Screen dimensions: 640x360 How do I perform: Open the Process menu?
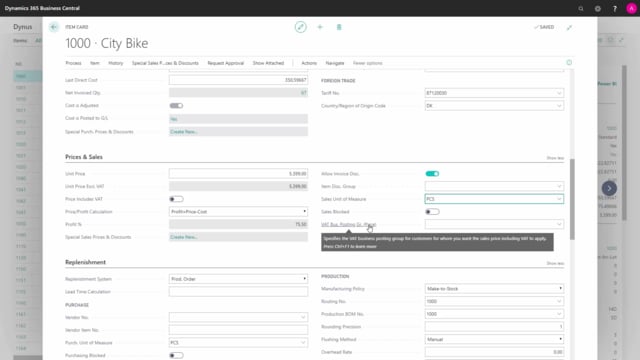[73, 63]
